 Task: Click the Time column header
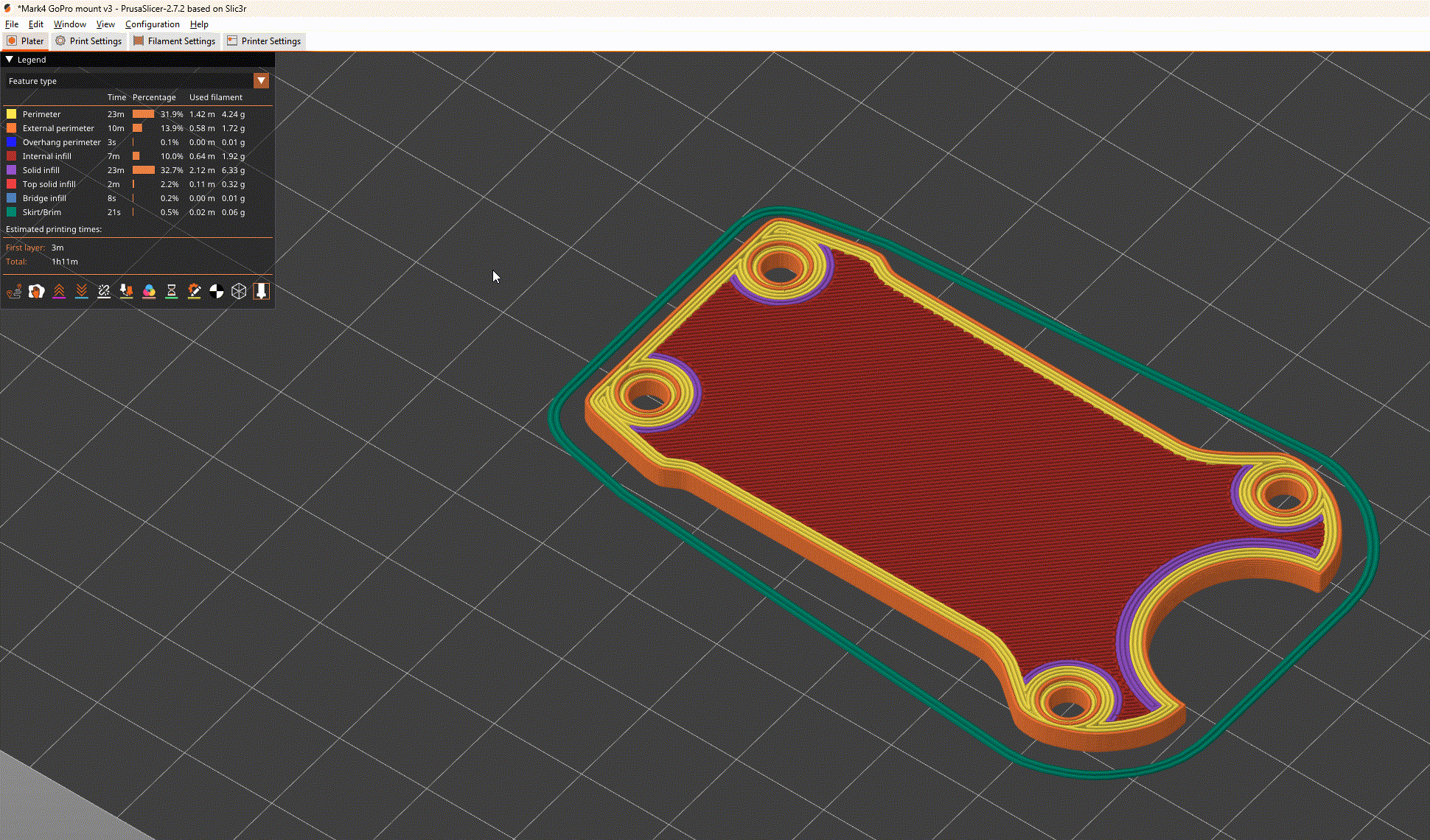point(116,97)
